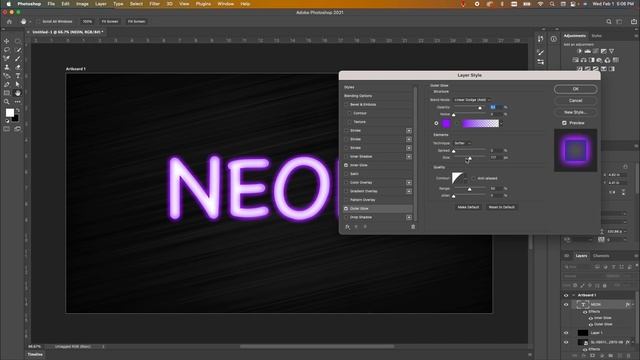Select the Lasso tool
This screenshot has height=360, width=640.
pos(7,50)
